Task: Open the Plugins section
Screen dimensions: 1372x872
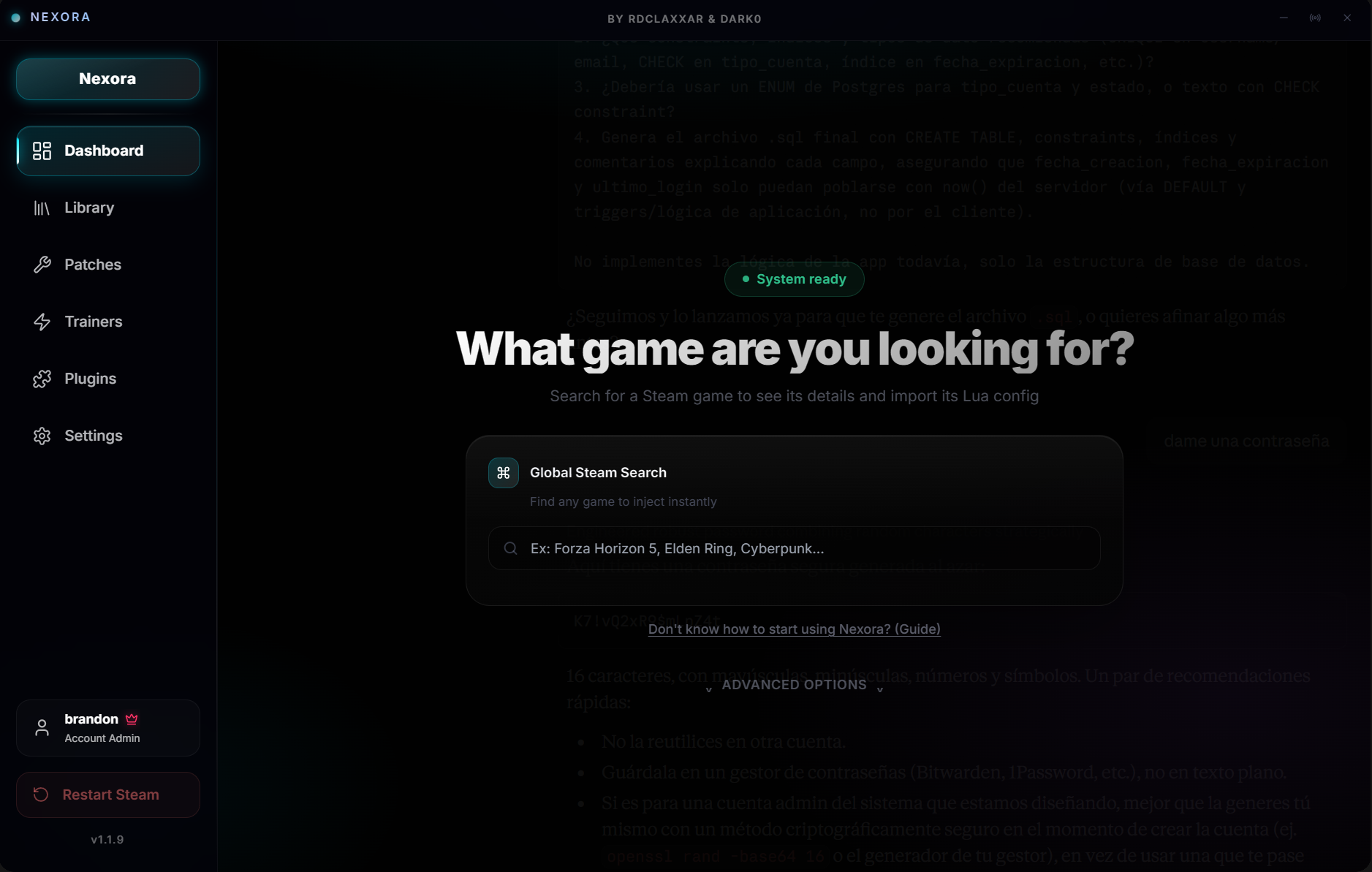Action: pyautogui.click(x=108, y=379)
